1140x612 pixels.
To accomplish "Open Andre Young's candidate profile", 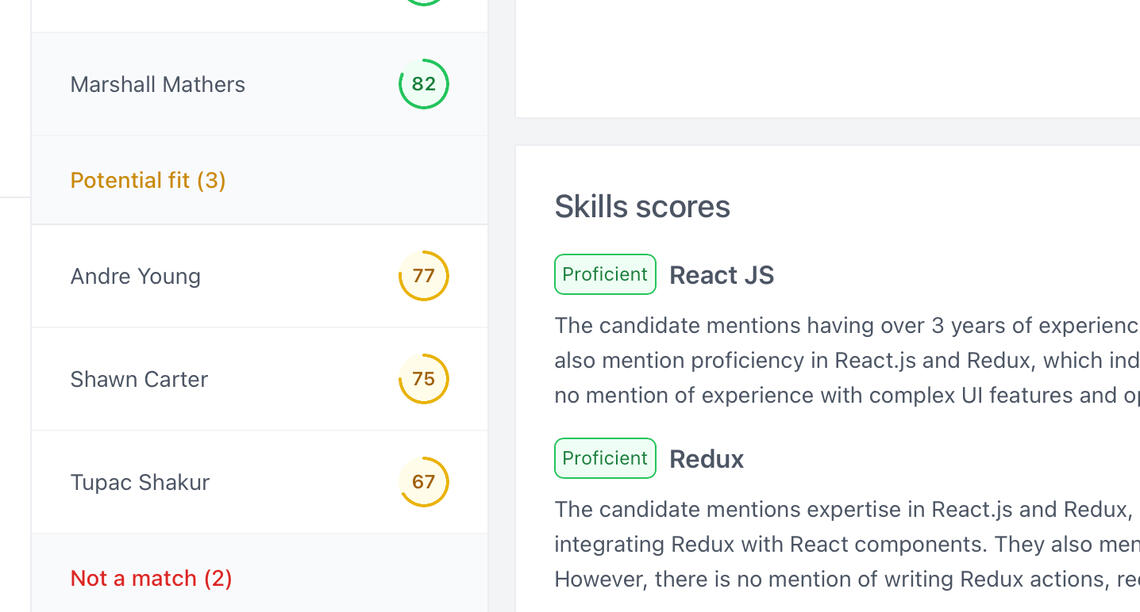I will click(x=135, y=276).
